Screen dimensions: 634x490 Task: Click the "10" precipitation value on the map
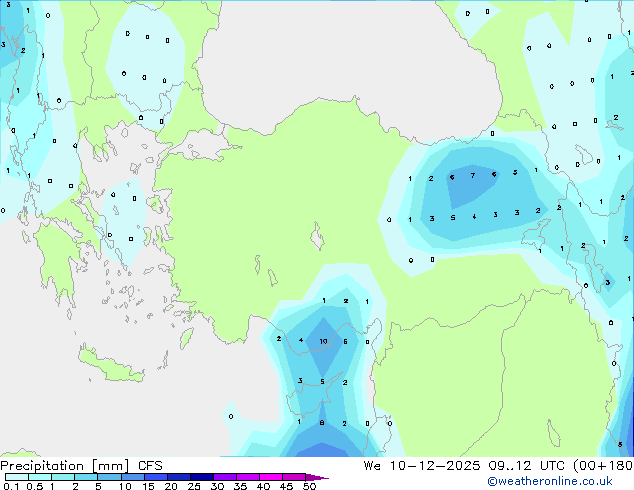click(323, 342)
